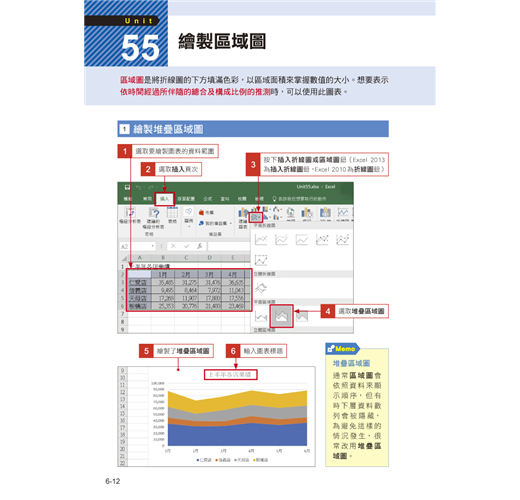Open the PivotTable icon in the ribbon
The height and width of the screenshot is (500, 520).
tap(130, 215)
